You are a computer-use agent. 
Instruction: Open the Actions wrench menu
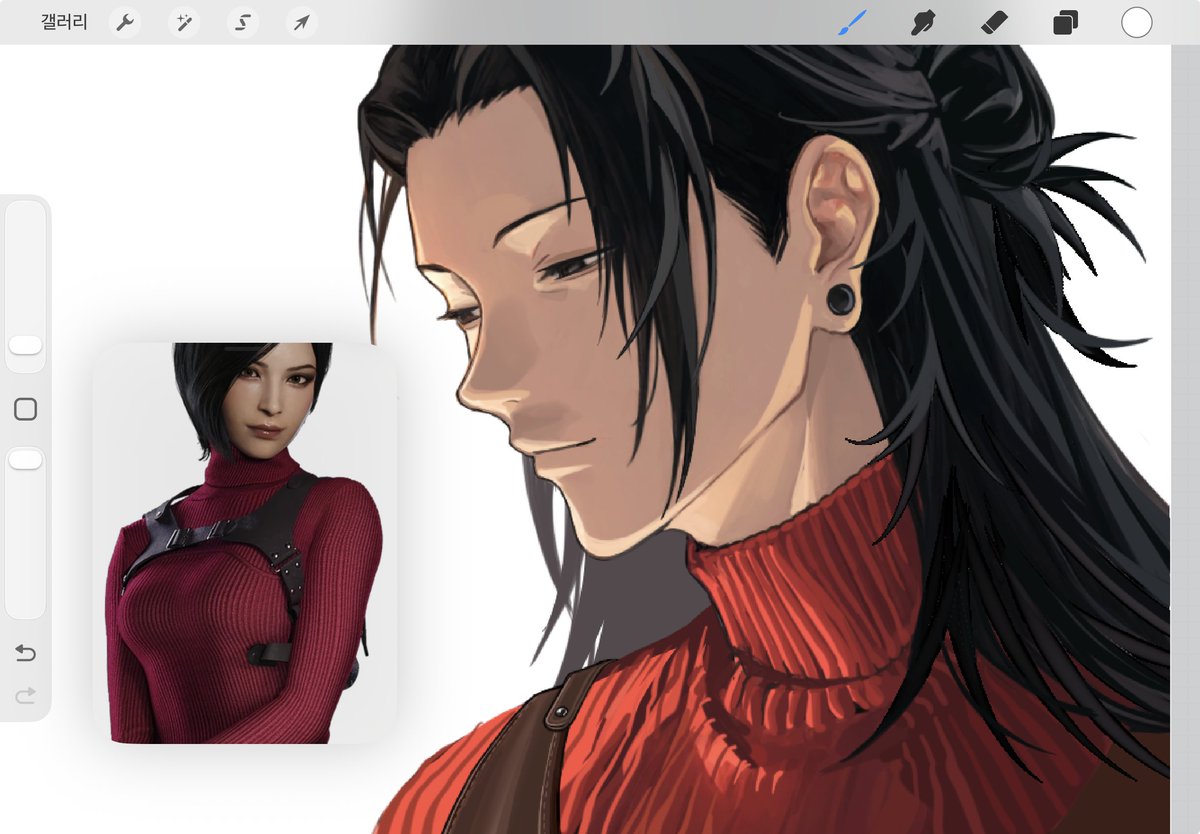(125, 22)
